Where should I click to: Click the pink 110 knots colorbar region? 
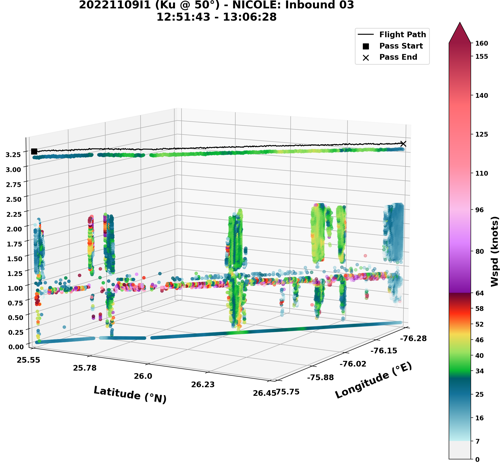[x=460, y=173]
